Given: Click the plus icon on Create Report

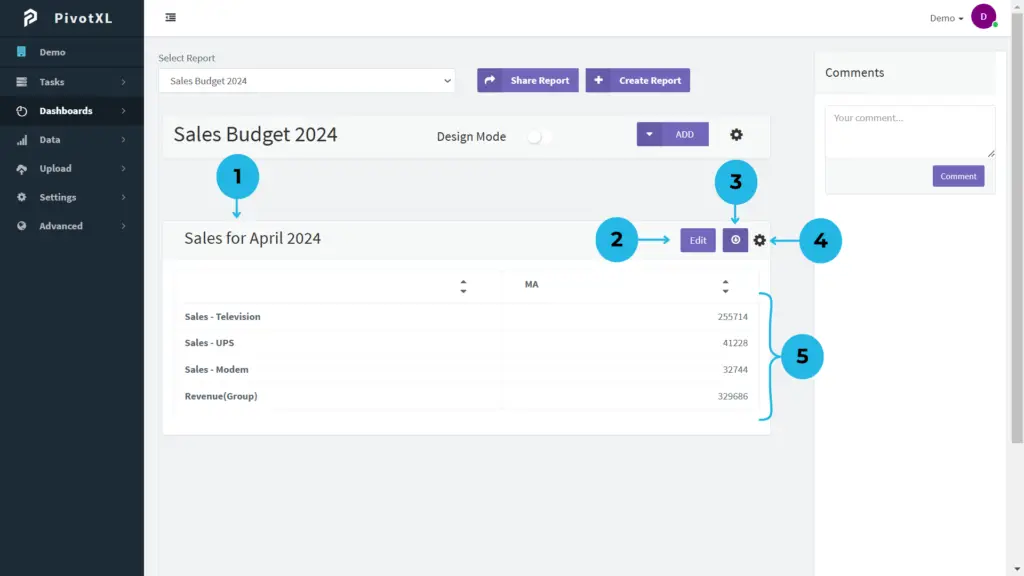Looking at the screenshot, I should click(598, 80).
